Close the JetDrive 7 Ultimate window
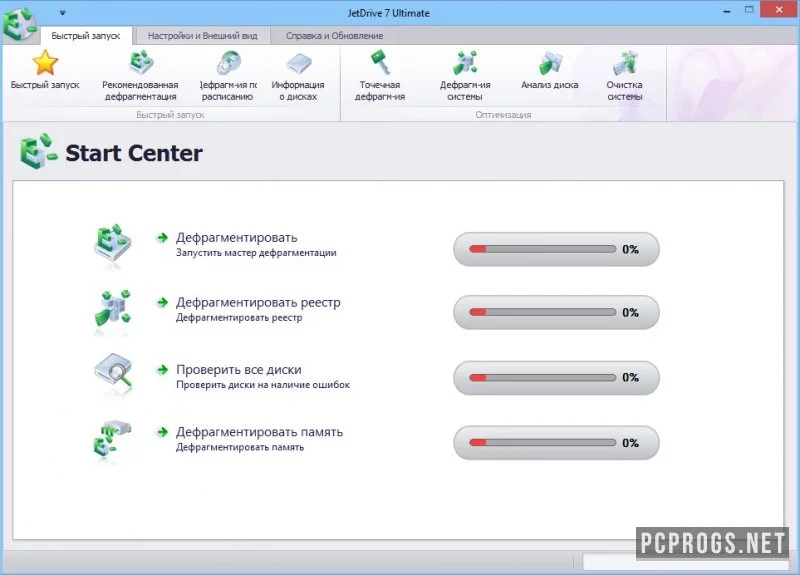This screenshot has width=800, height=575. [779, 10]
